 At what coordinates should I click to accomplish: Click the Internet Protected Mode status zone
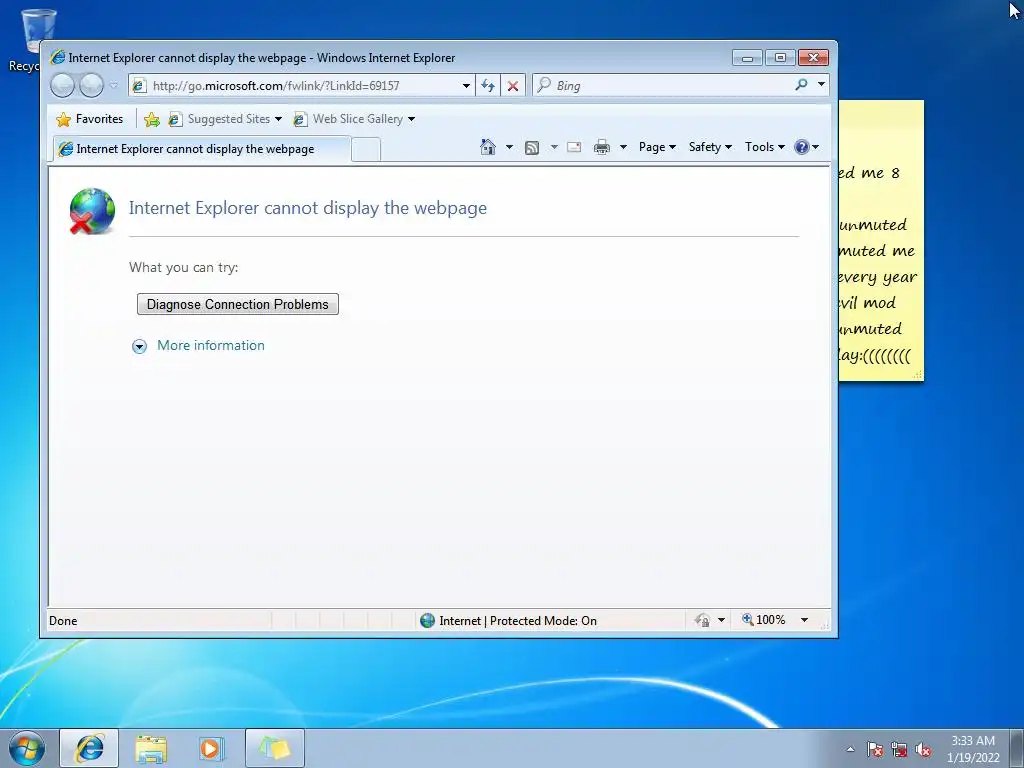(508, 620)
